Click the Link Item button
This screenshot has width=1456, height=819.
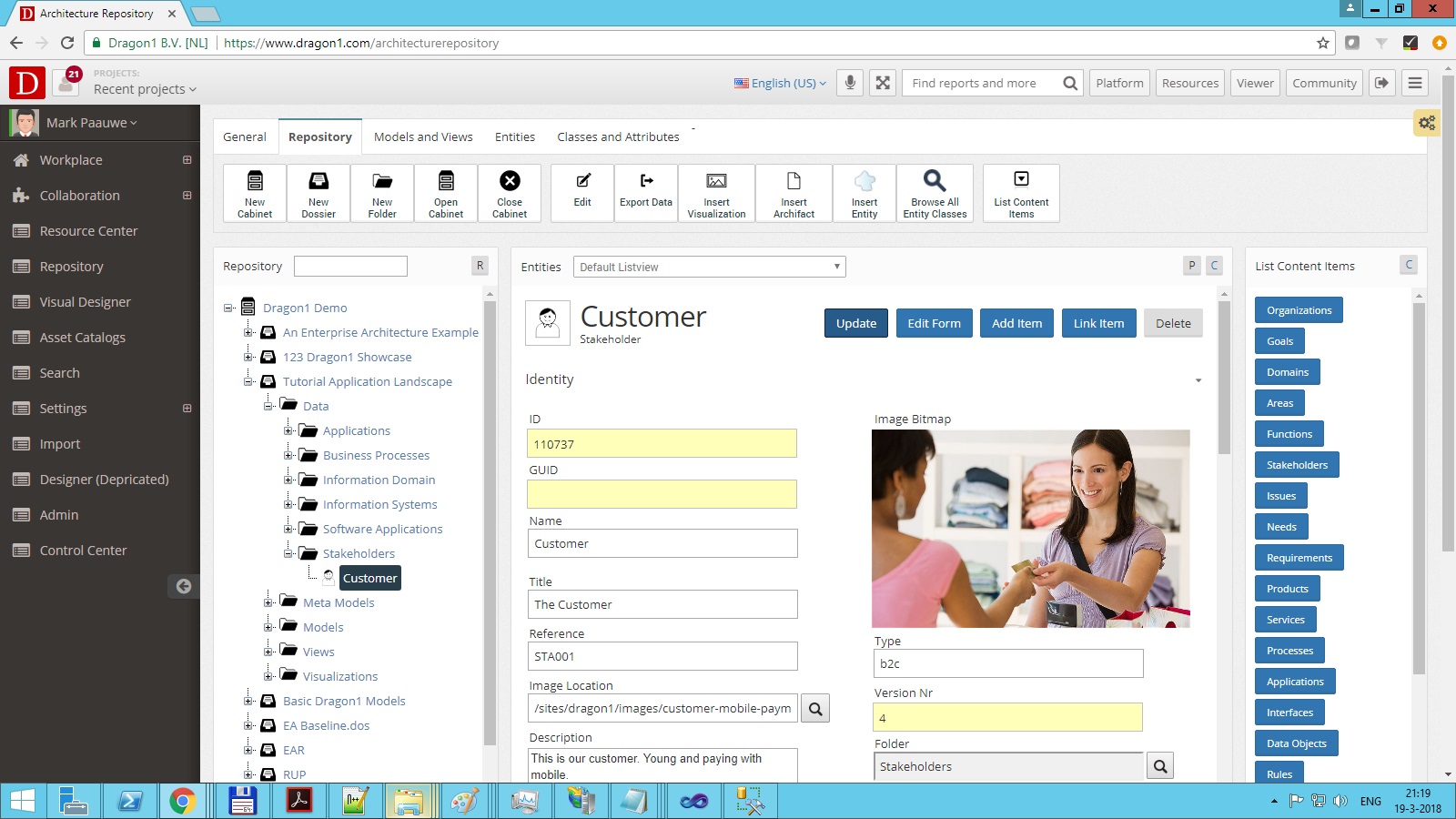pos(1098,323)
